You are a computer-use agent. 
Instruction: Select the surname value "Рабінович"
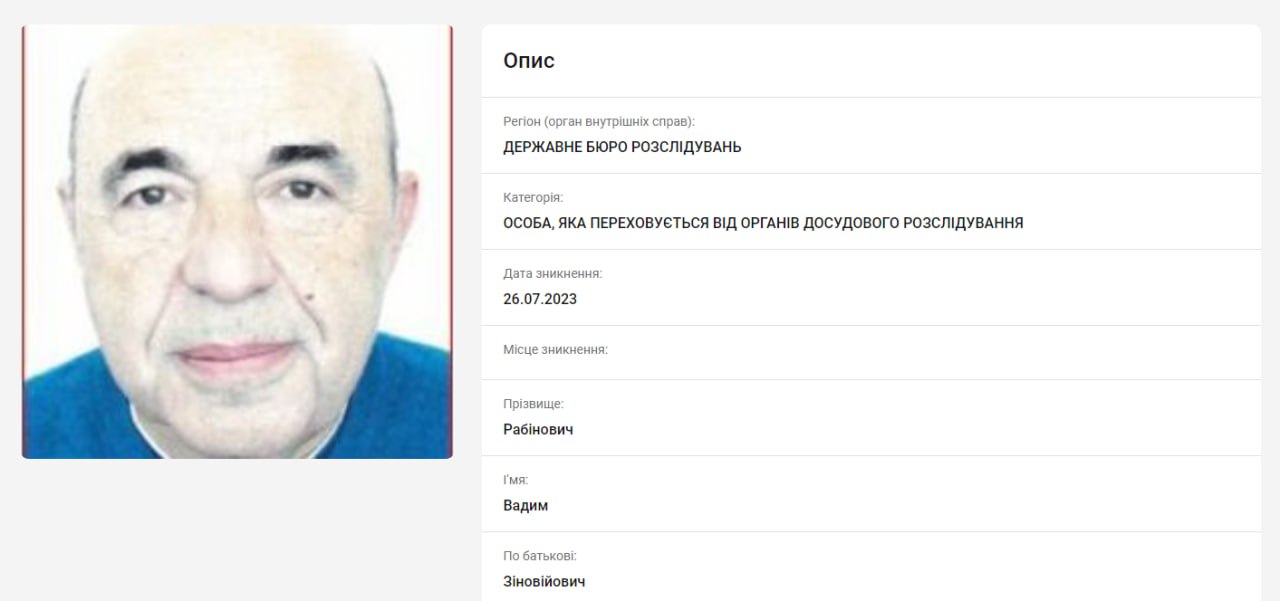click(538, 429)
